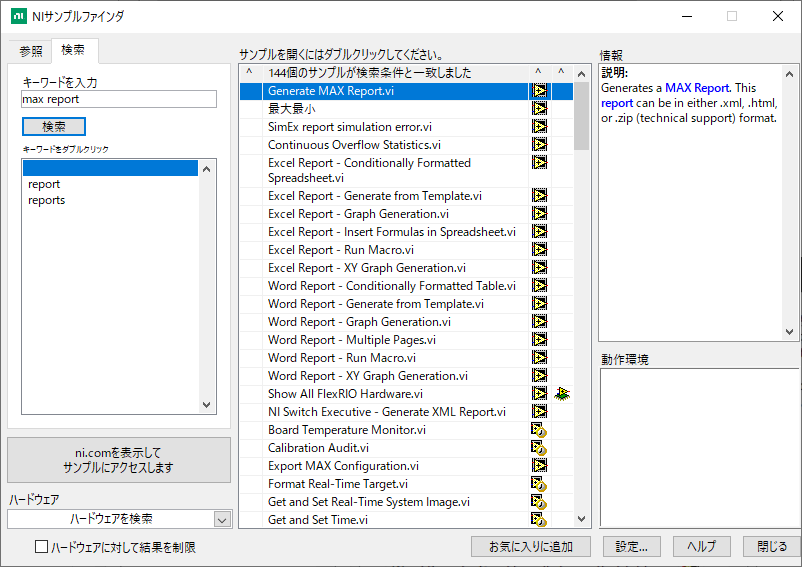Click VI icon for Excel Report - Conditionally Formatted Spreadsheet
This screenshot has height=567, width=802.
[x=539, y=163]
